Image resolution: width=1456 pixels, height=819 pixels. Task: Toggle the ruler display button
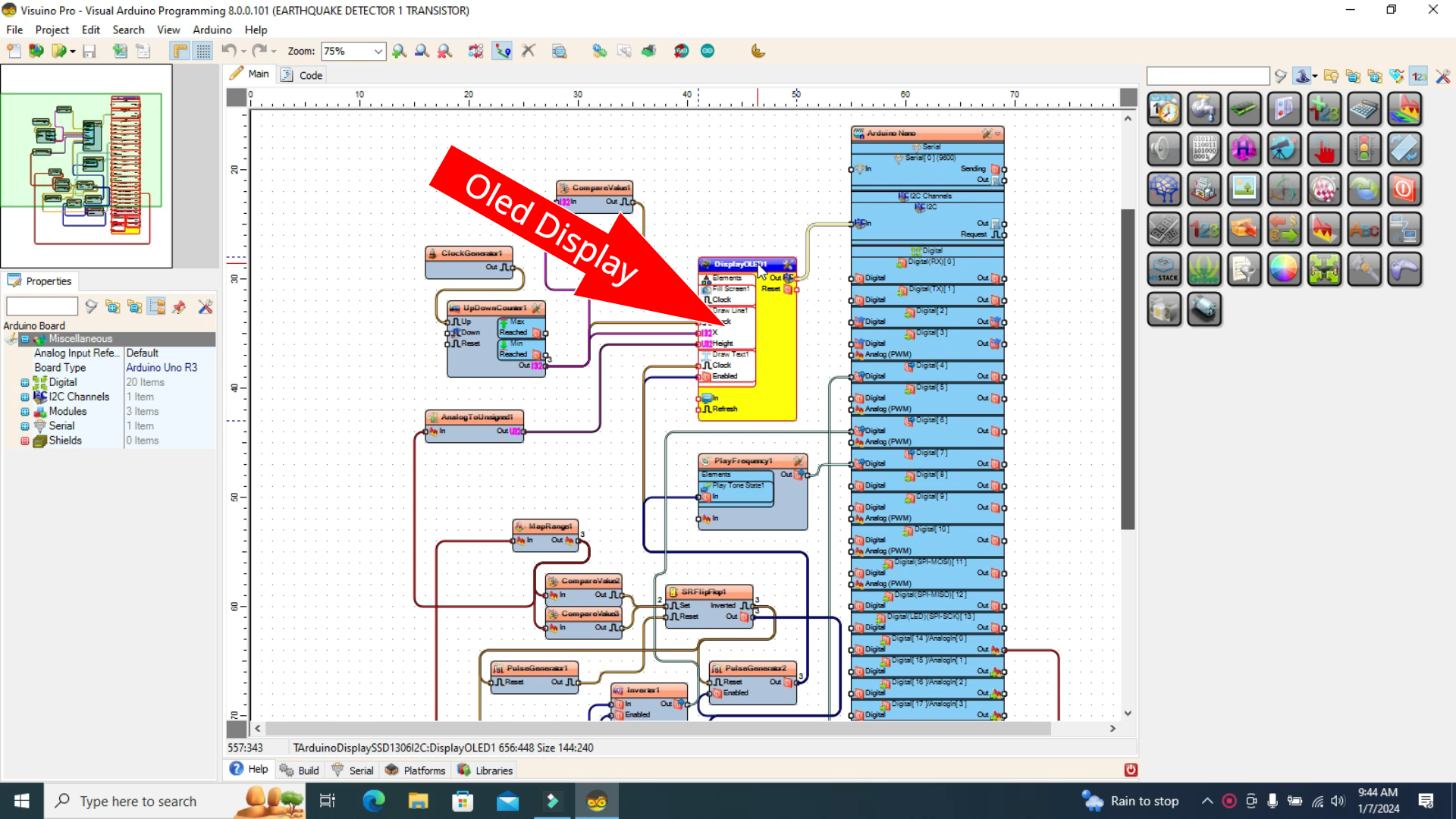coord(180,51)
